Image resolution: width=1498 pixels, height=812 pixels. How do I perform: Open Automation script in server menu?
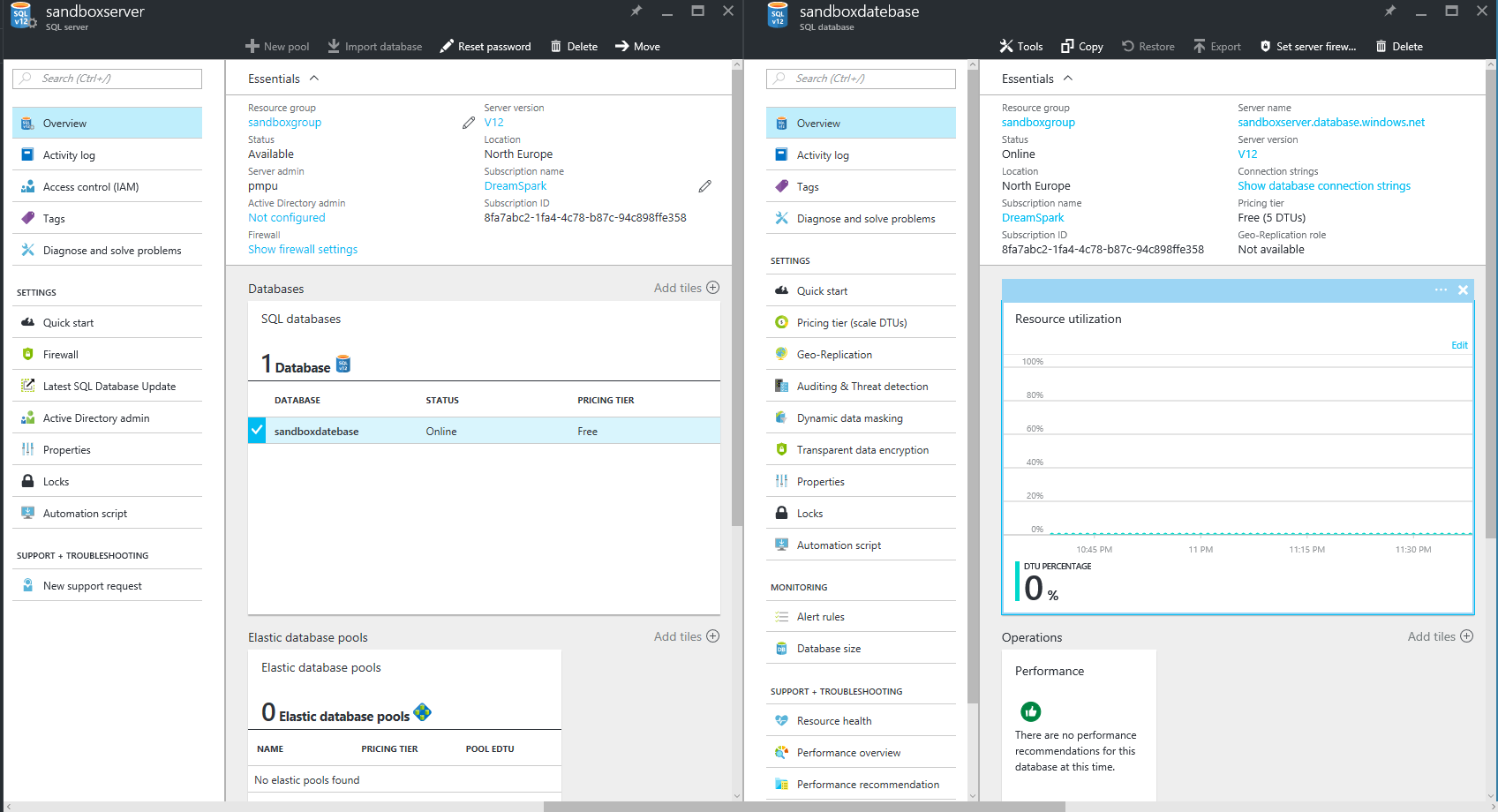click(x=107, y=514)
